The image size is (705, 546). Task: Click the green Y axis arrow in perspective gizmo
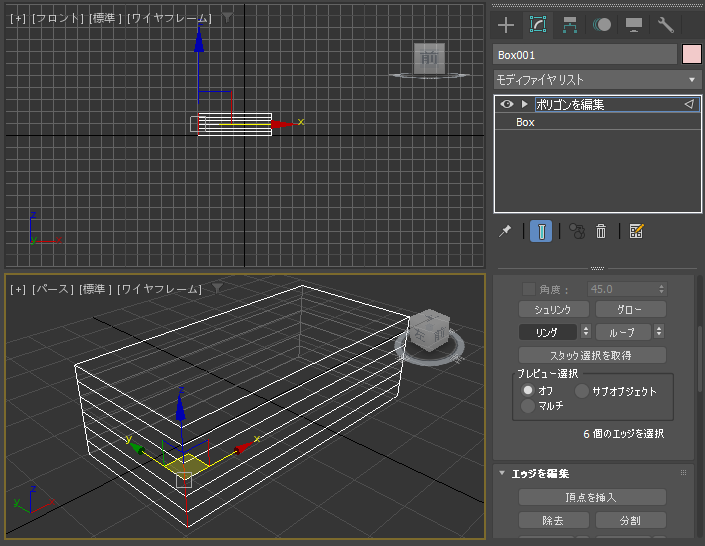pos(137,448)
